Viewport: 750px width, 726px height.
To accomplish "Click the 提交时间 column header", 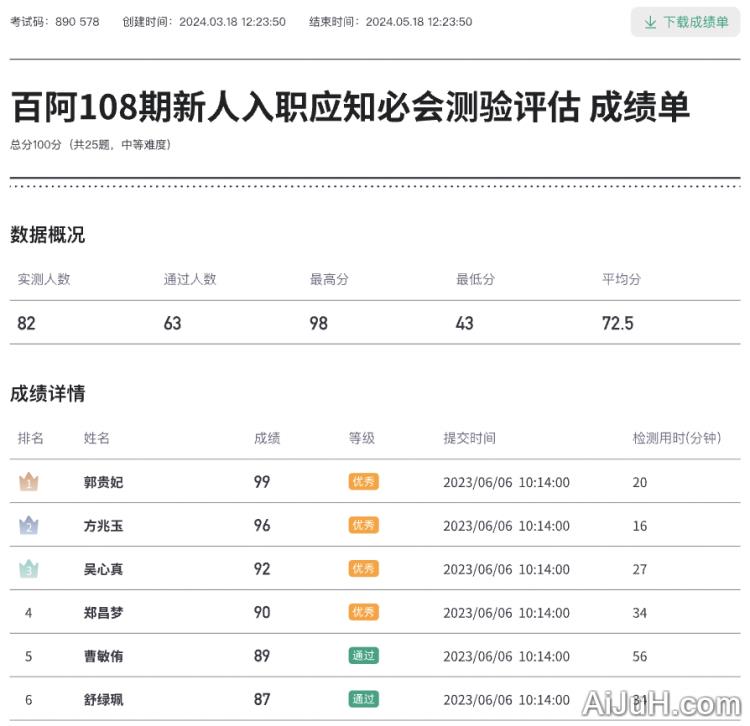I will tap(469, 438).
